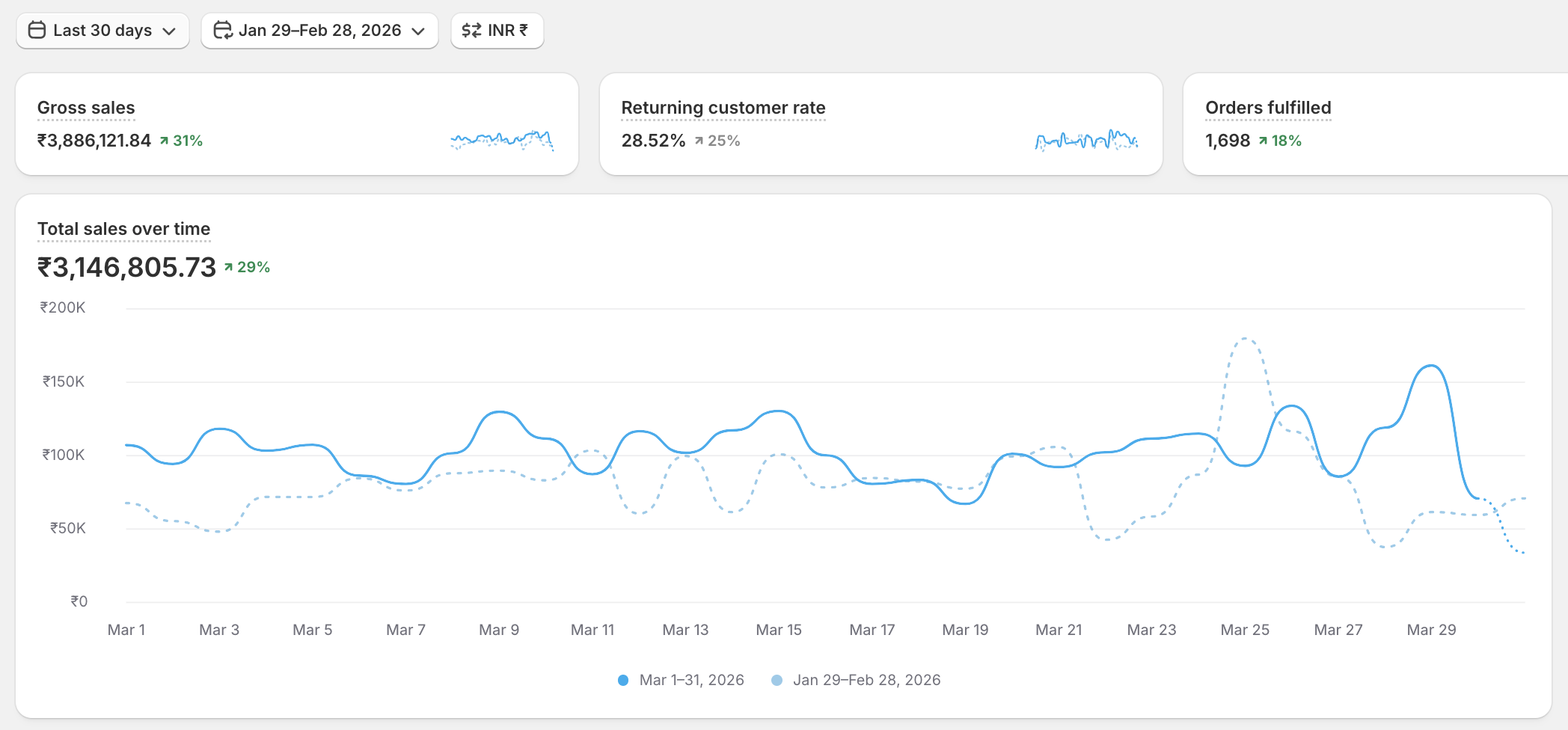Open the Returning customer rate report
This screenshot has height=730, width=1568.
point(723,108)
